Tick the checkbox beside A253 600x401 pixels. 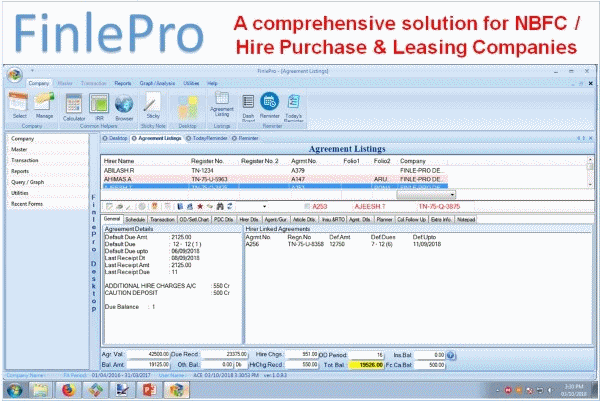[x=307, y=206]
